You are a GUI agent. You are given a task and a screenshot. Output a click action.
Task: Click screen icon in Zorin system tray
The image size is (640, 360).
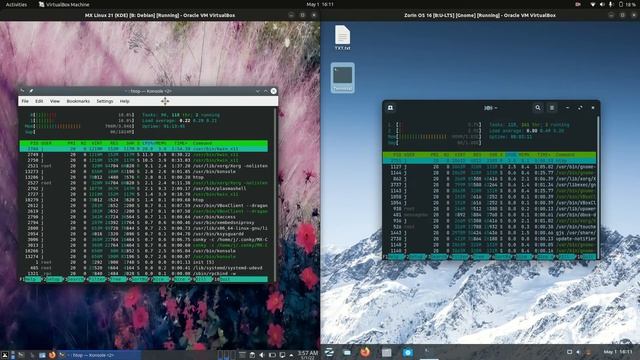[x=569, y=352]
